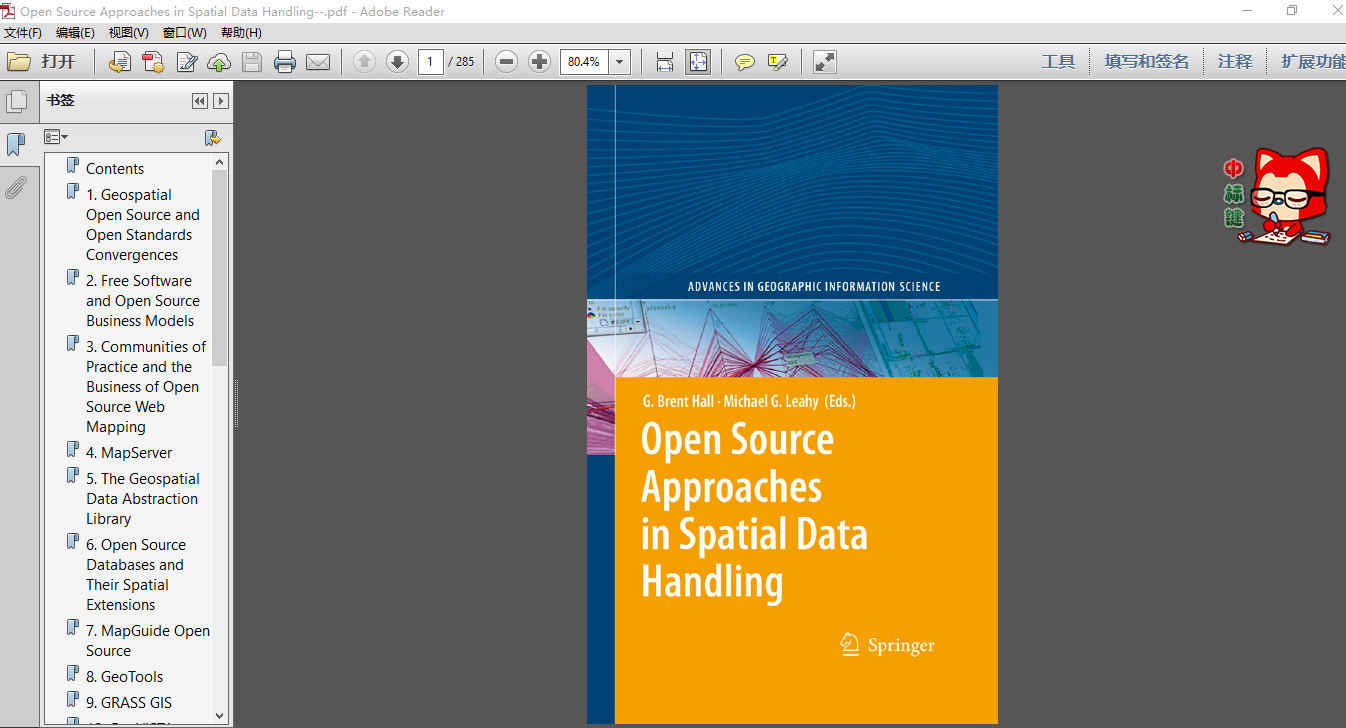Switch to Read mode view
The height and width of the screenshot is (728, 1346).
(x=825, y=62)
